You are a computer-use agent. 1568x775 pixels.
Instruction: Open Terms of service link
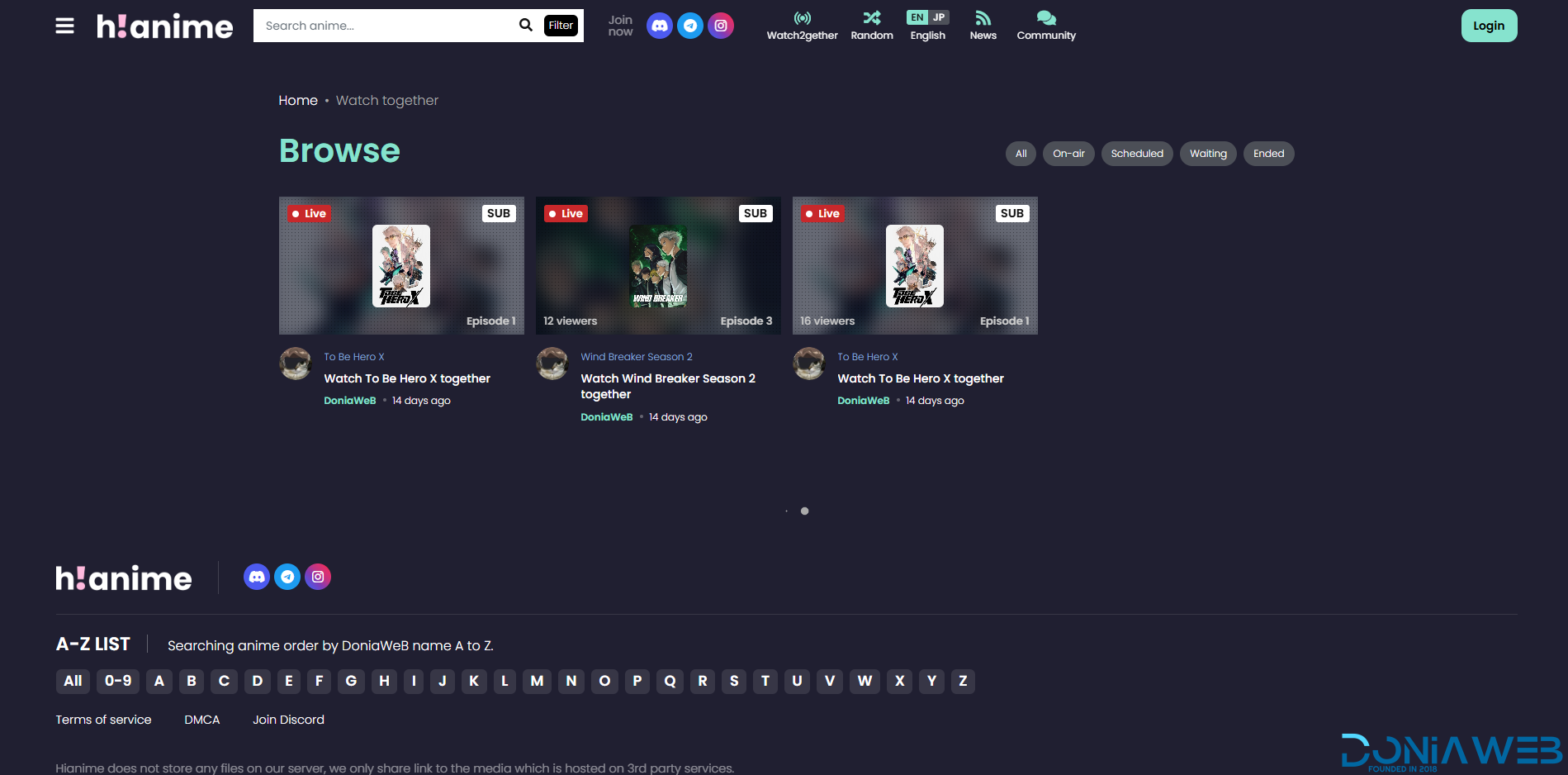[x=103, y=720]
